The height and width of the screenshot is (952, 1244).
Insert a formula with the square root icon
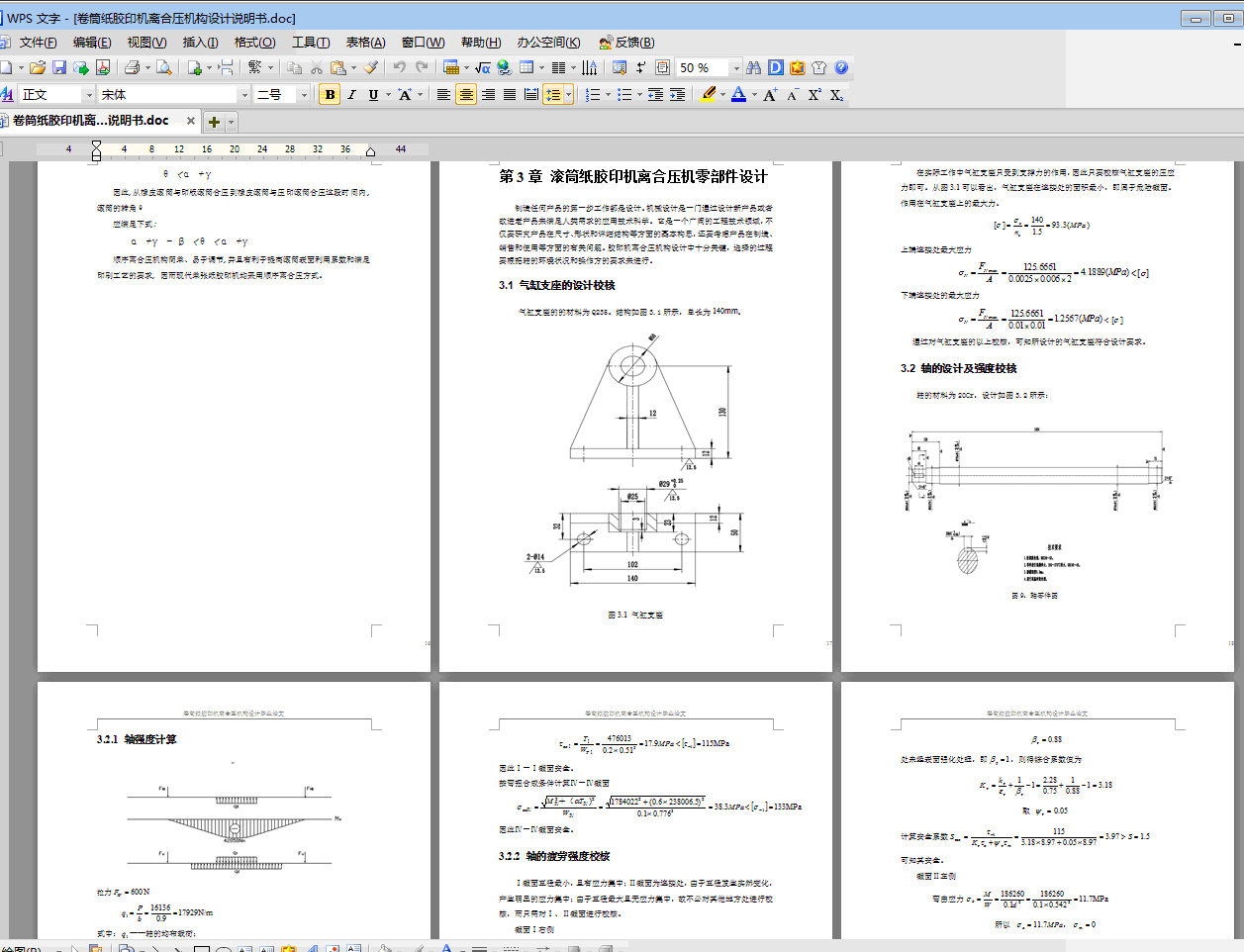(483, 67)
